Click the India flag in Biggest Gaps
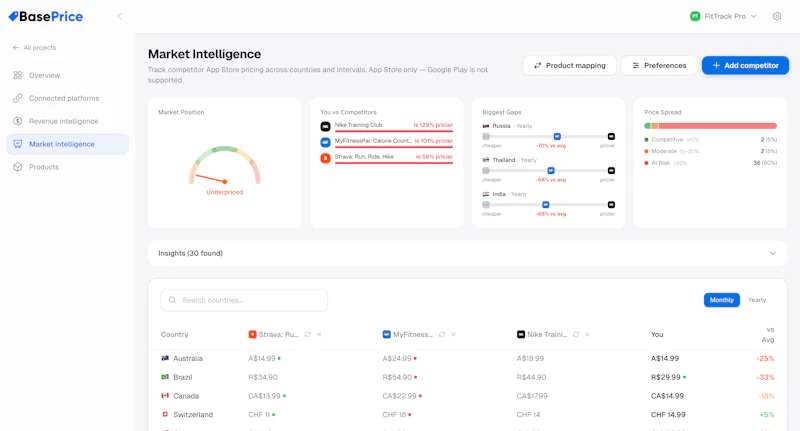 pyautogui.click(x=486, y=194)
